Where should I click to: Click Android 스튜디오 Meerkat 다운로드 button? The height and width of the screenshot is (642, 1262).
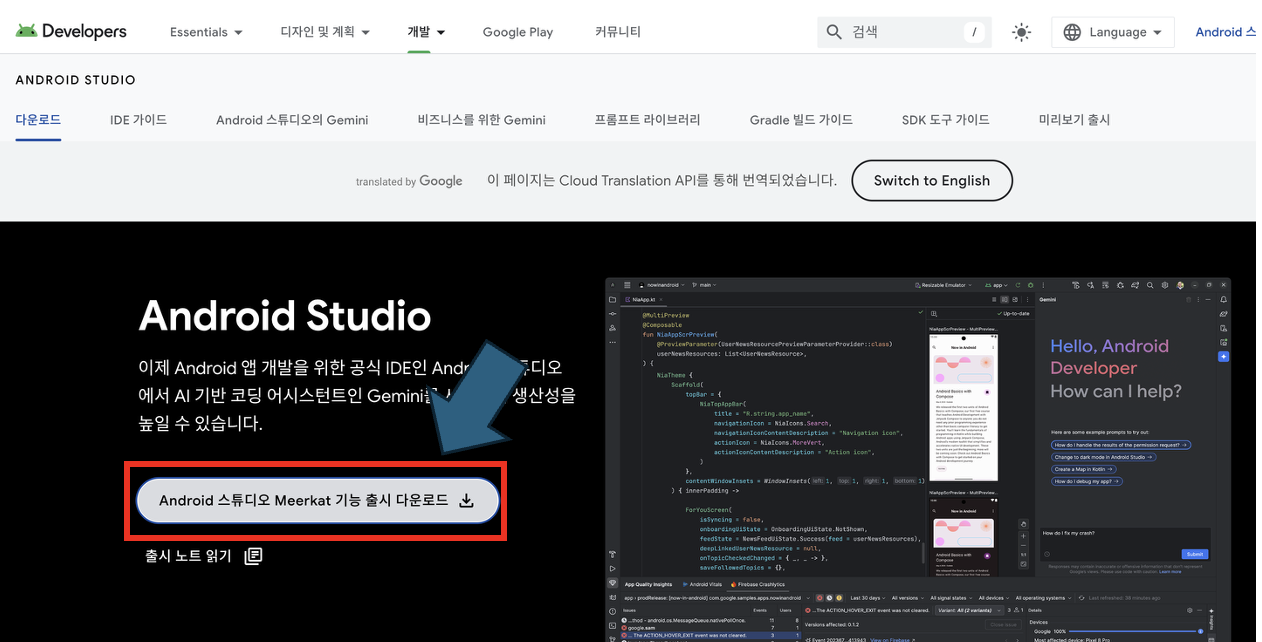click(318, 500)
